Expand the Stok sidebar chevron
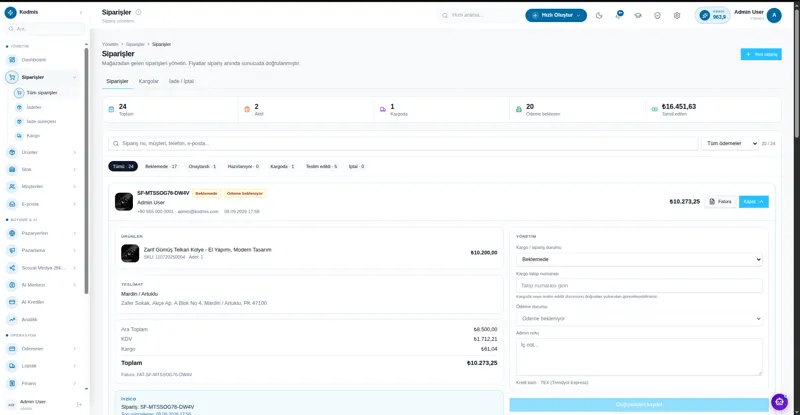800x415 pixels. pyautogui.click(x=74, y=169)
